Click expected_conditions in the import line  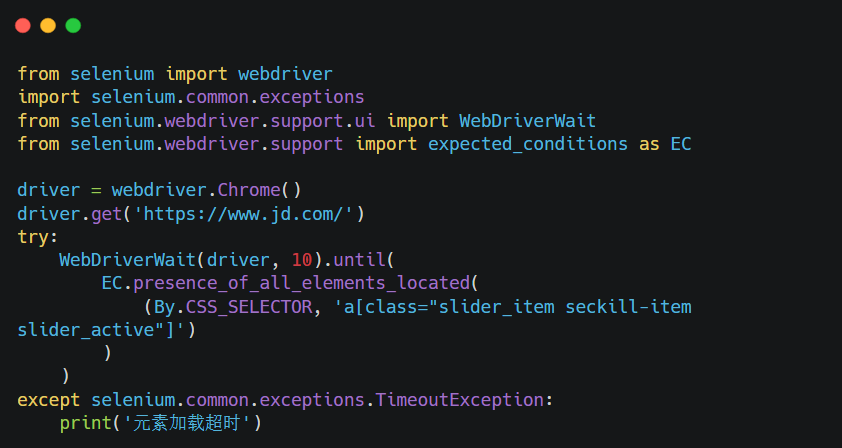[528, 144]
